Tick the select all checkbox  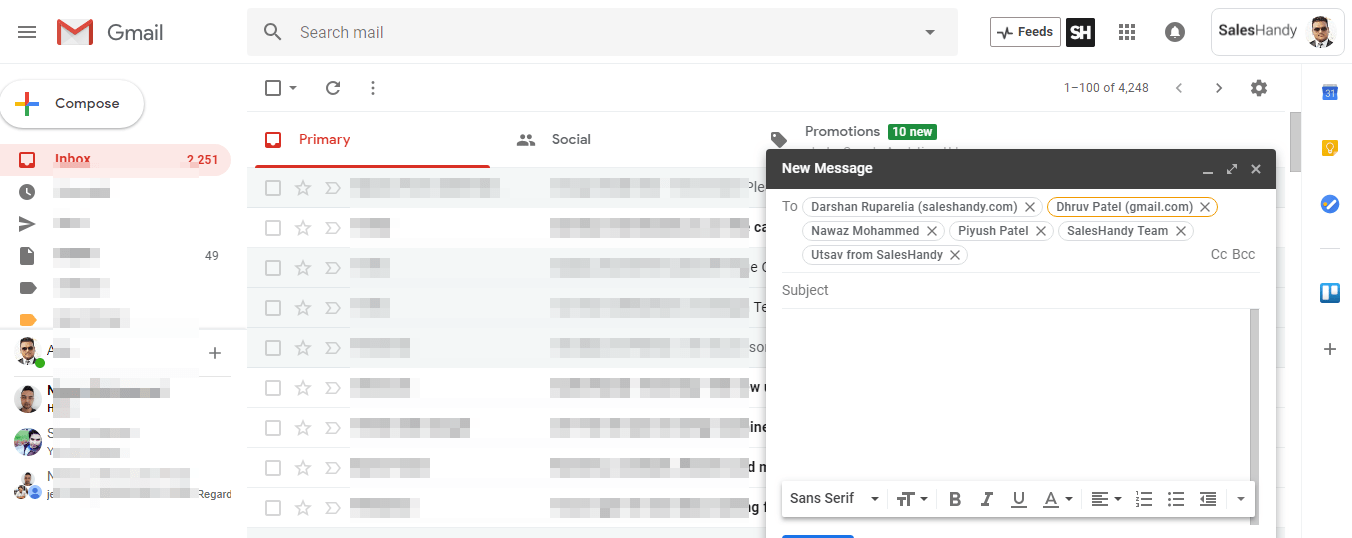coord(273,88)
